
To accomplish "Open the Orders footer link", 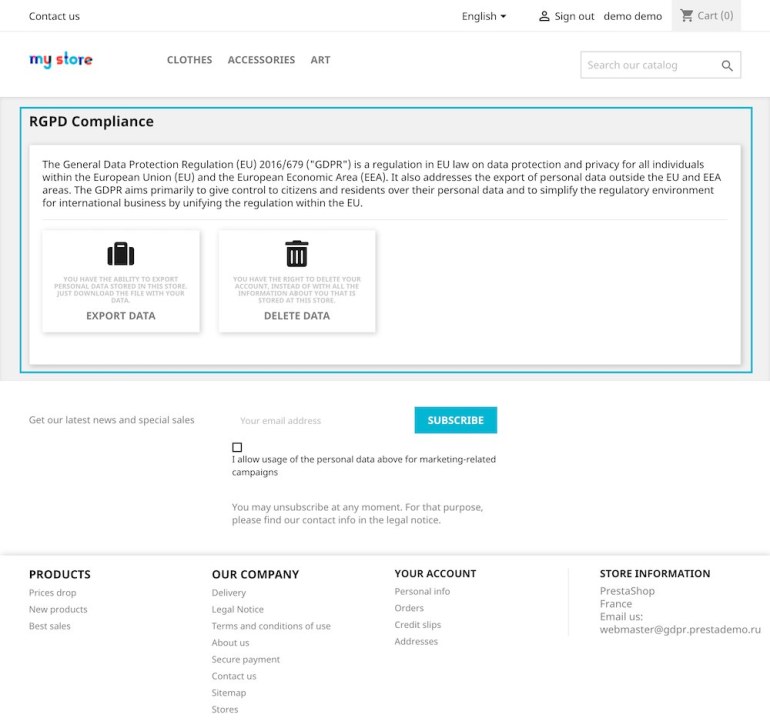I will click(409, 608).
